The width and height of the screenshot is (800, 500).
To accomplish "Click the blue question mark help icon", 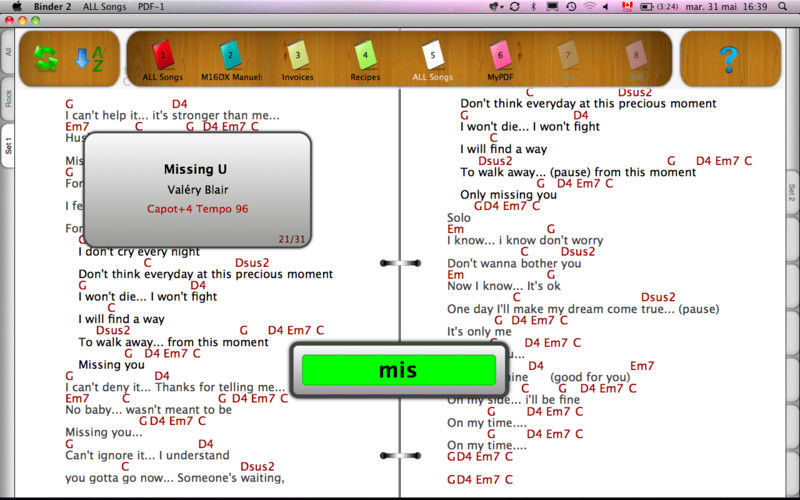I will 728,58.
